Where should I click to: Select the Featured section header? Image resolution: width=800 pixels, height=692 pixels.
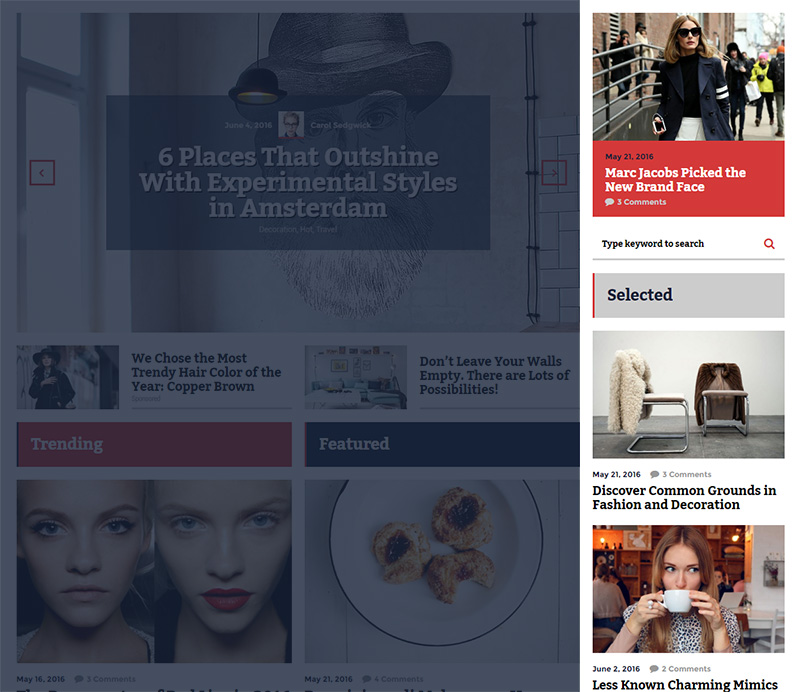[442, 444]
